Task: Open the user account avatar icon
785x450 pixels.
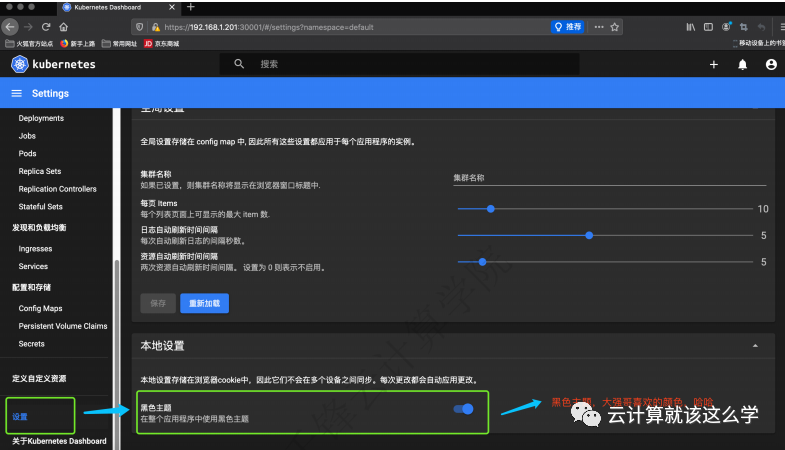Action: 771,64
